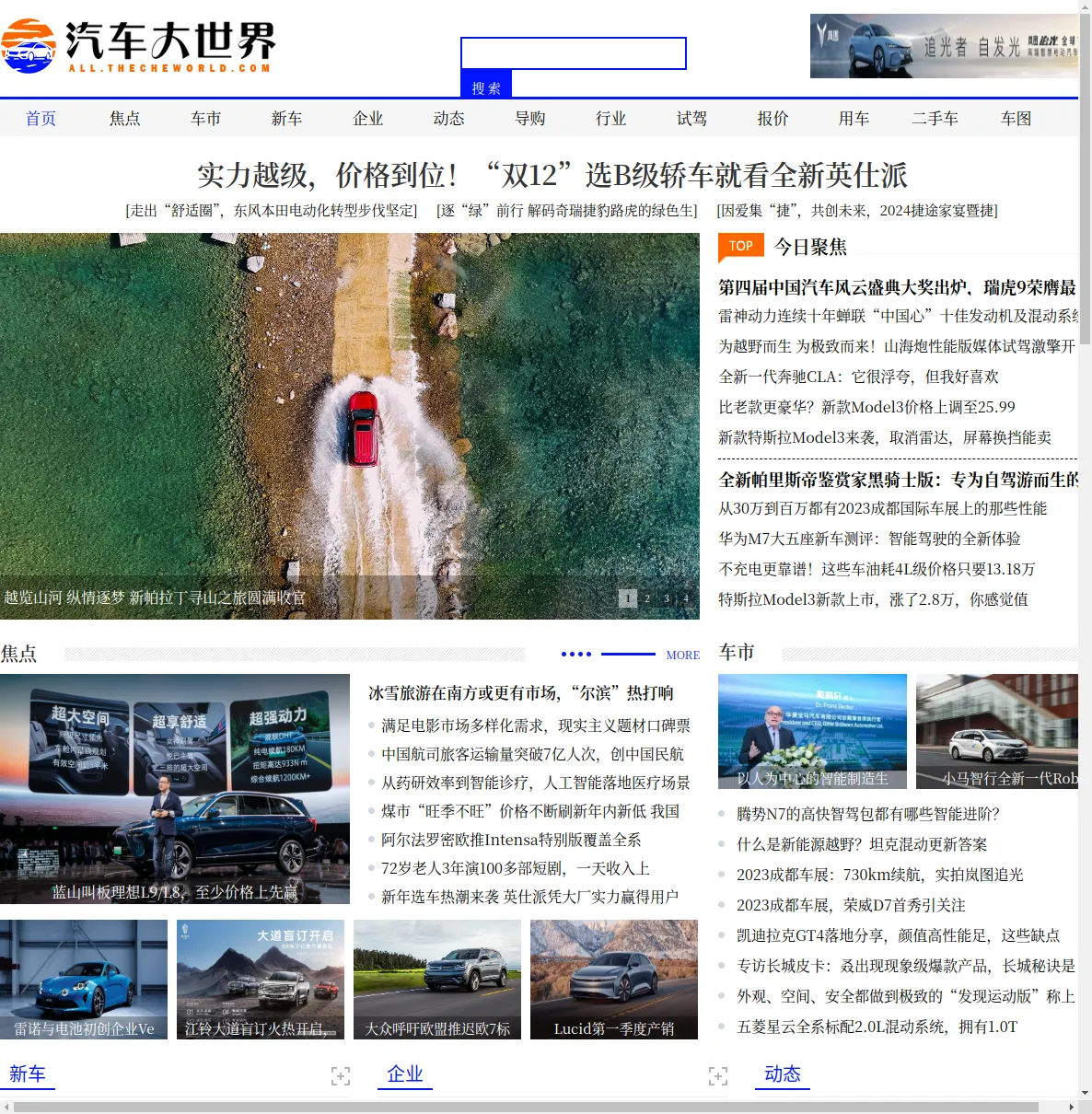Open the 五菱星云全系标配2.0L article
The image size is (1092, 1114).
point(877,1027)
